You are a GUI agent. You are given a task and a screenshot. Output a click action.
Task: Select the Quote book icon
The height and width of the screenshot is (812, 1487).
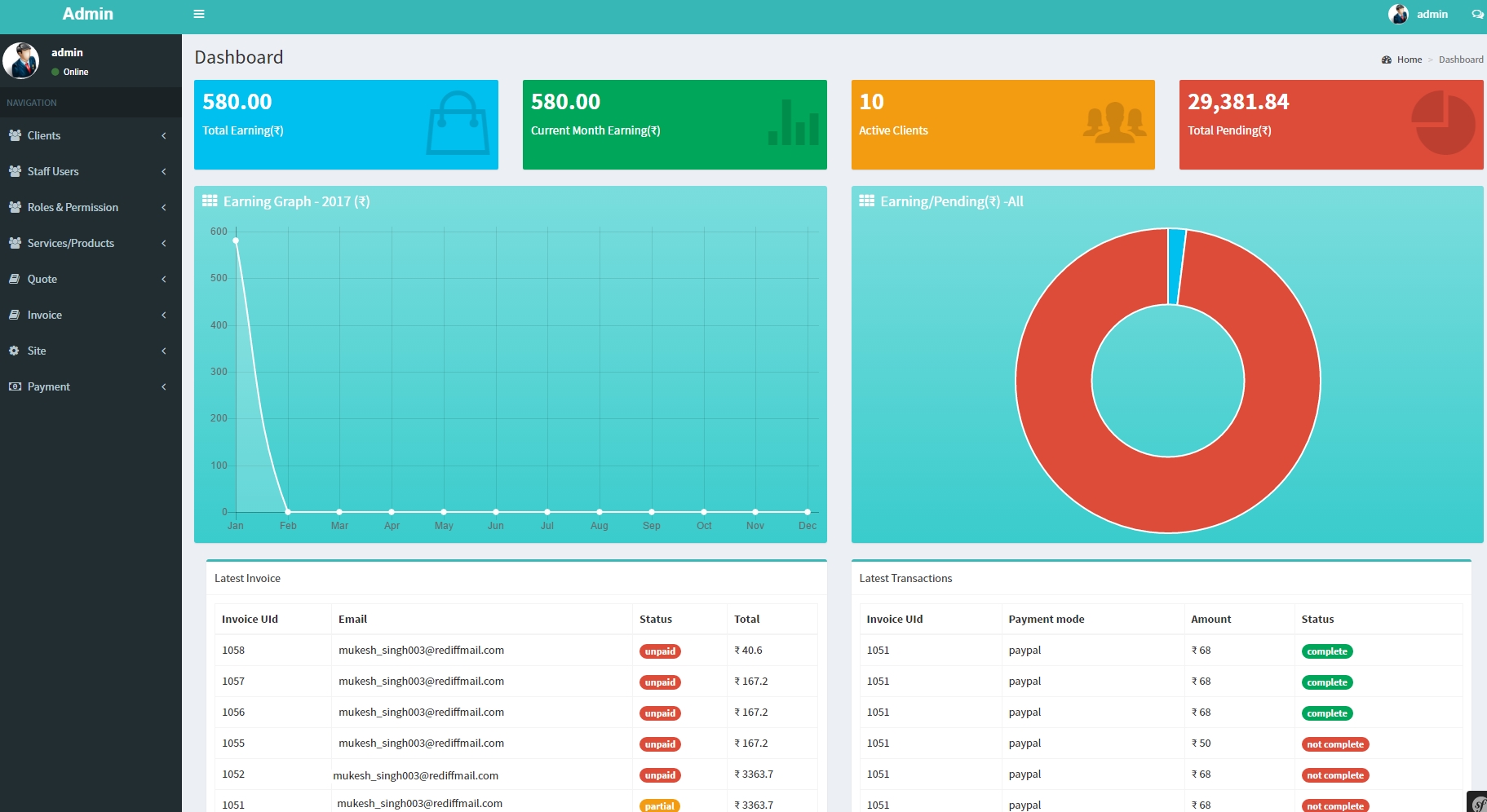(x=14, y=279)
